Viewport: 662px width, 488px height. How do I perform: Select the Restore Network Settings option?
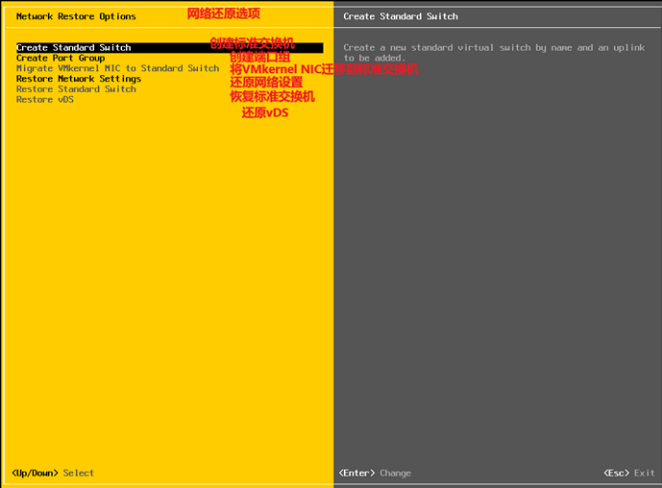click(78, 78)
